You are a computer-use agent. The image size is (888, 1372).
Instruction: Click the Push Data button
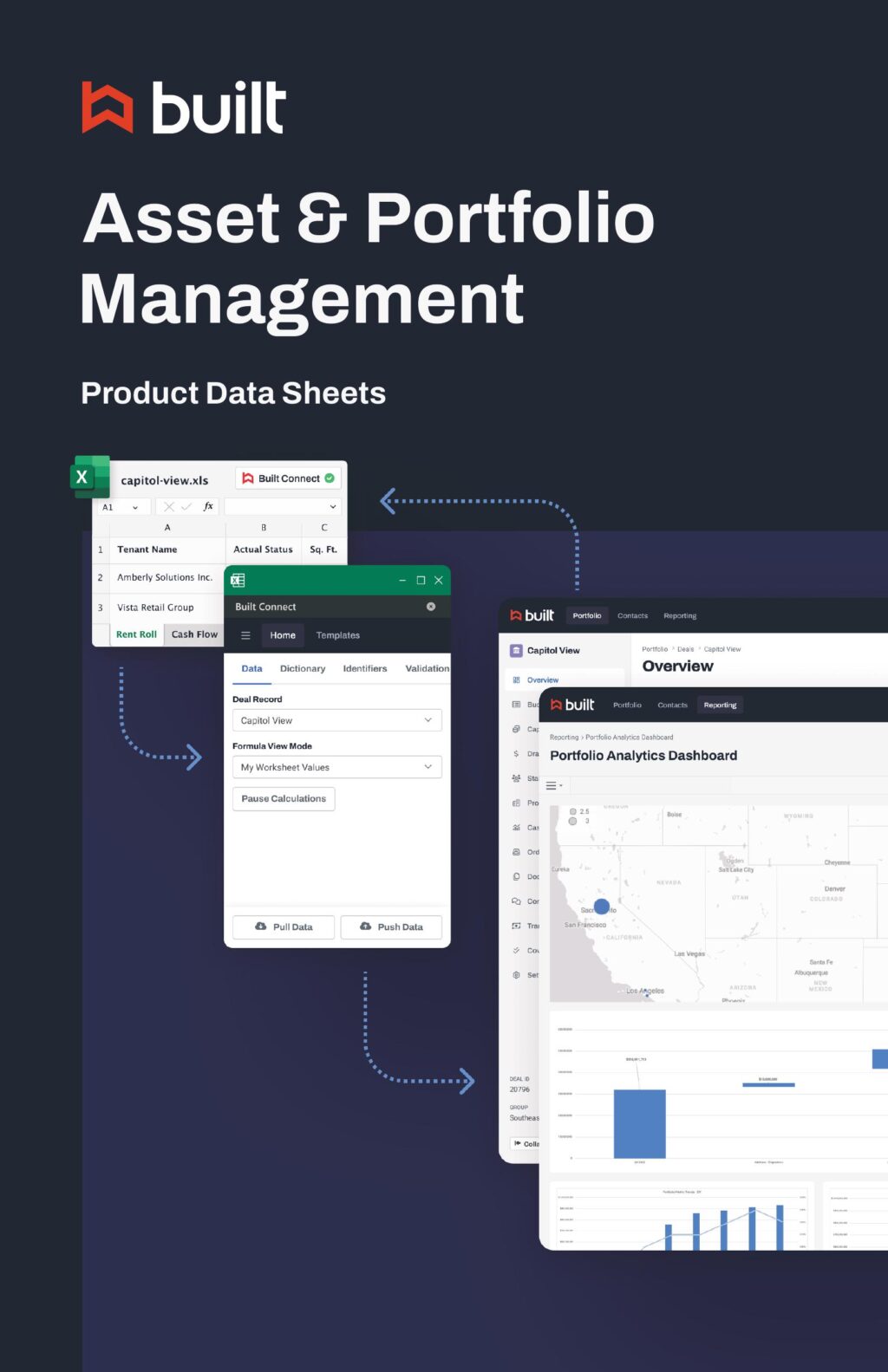pos(391,927)
